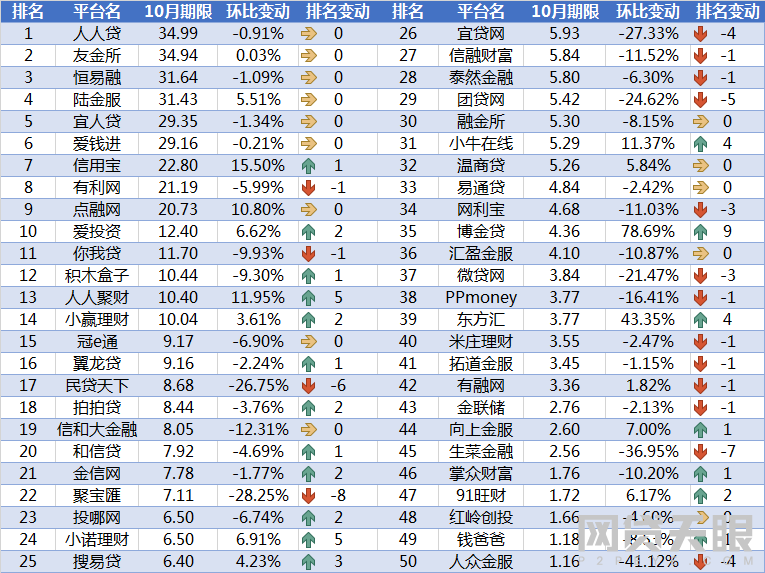Select the 和信贷 platform name cell
Screen dimensions: 765x573
click(97, 451)
